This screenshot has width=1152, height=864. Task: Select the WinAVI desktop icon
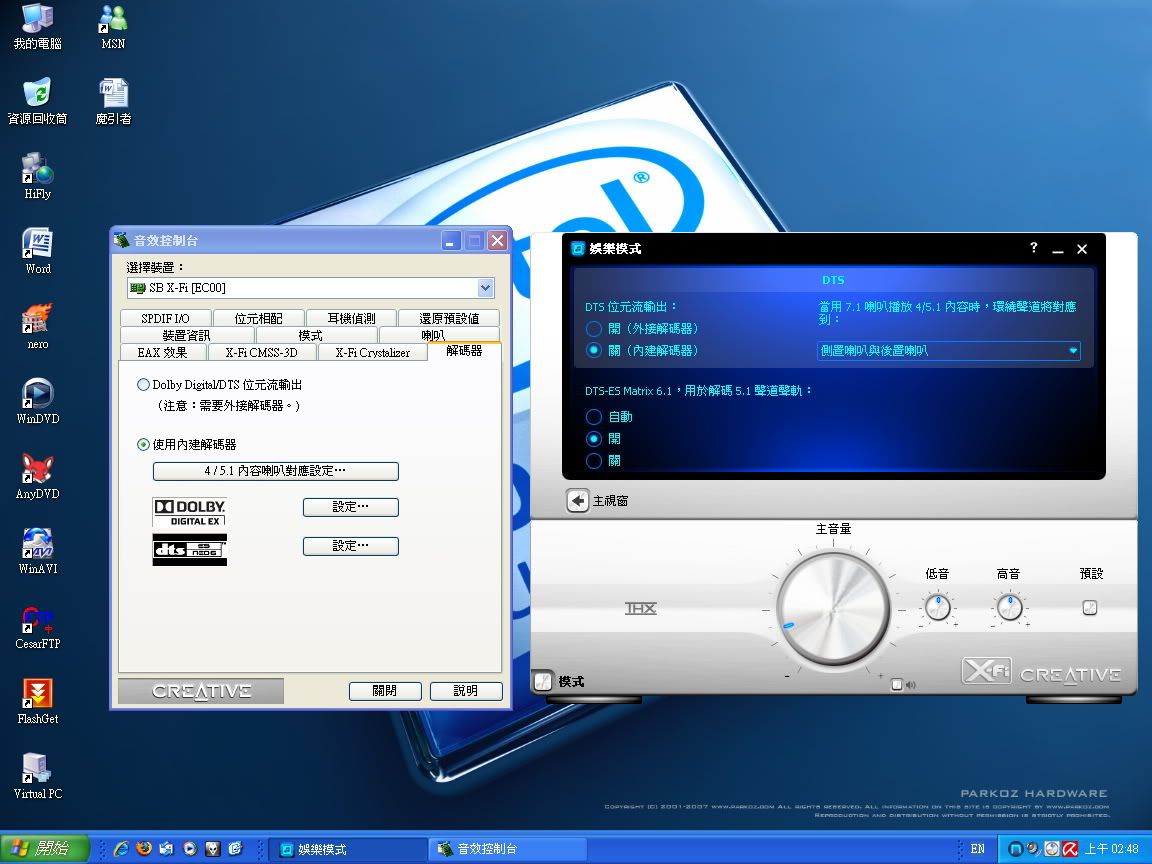click(37, 551)
